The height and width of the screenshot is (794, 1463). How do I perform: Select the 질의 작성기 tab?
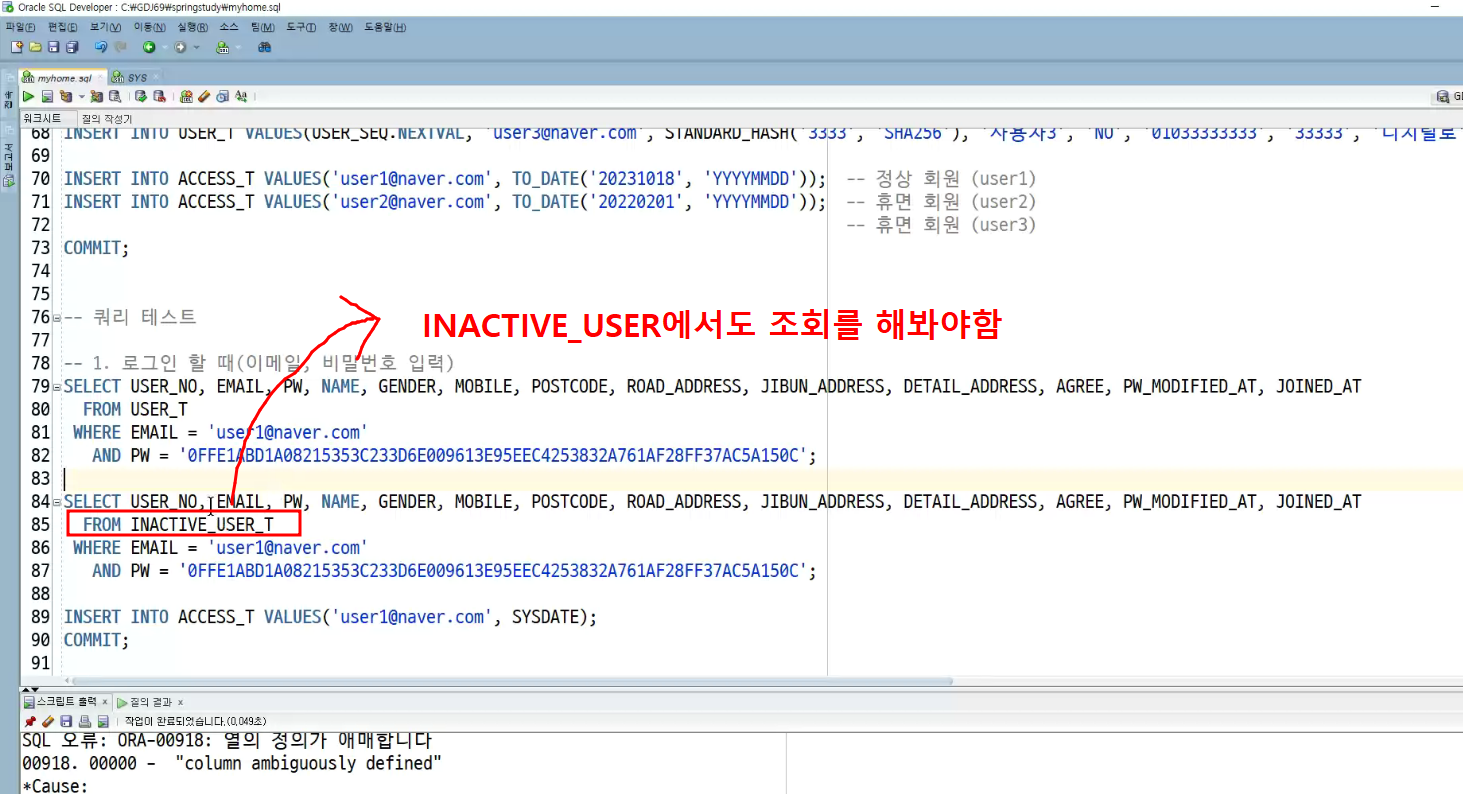point(106,118)
